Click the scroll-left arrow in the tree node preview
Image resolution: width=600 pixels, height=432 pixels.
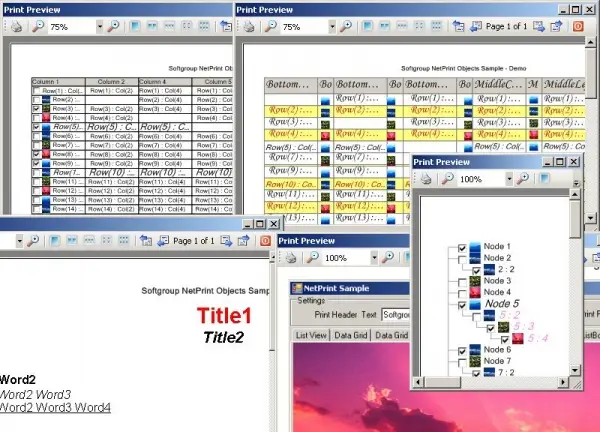point(417,382)
